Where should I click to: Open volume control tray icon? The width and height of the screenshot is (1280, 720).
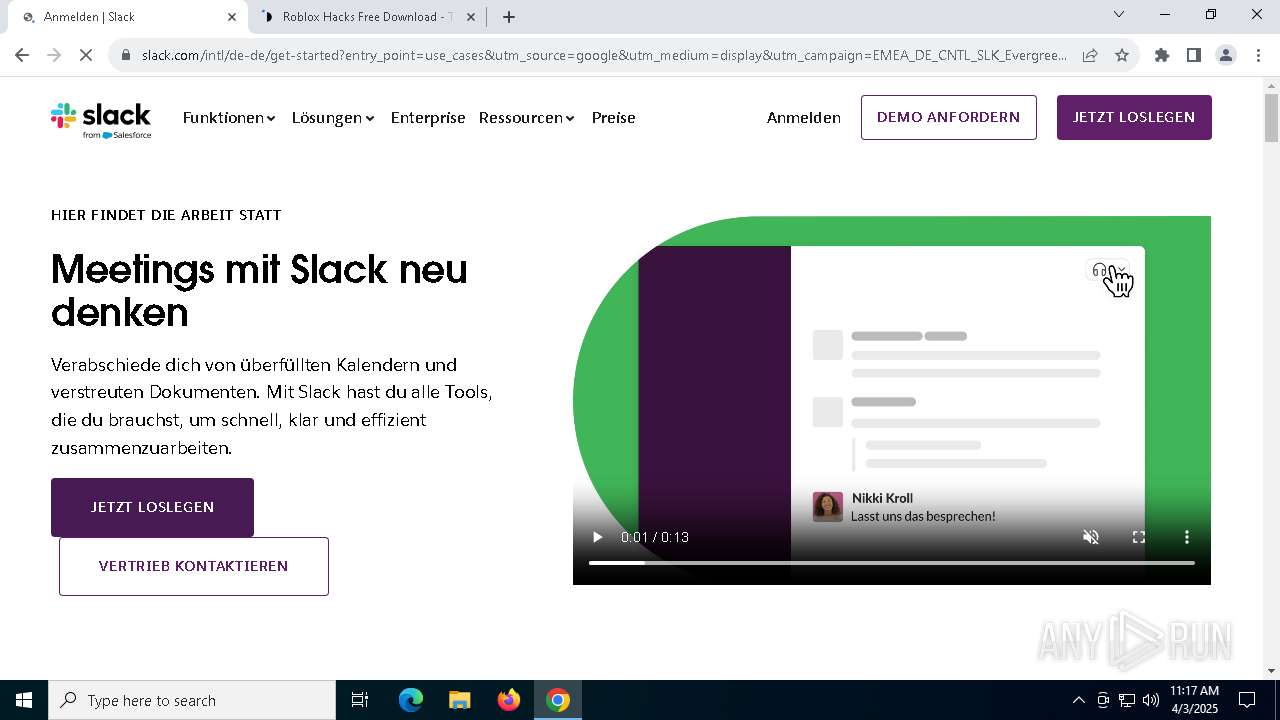tap(1151, 700)
